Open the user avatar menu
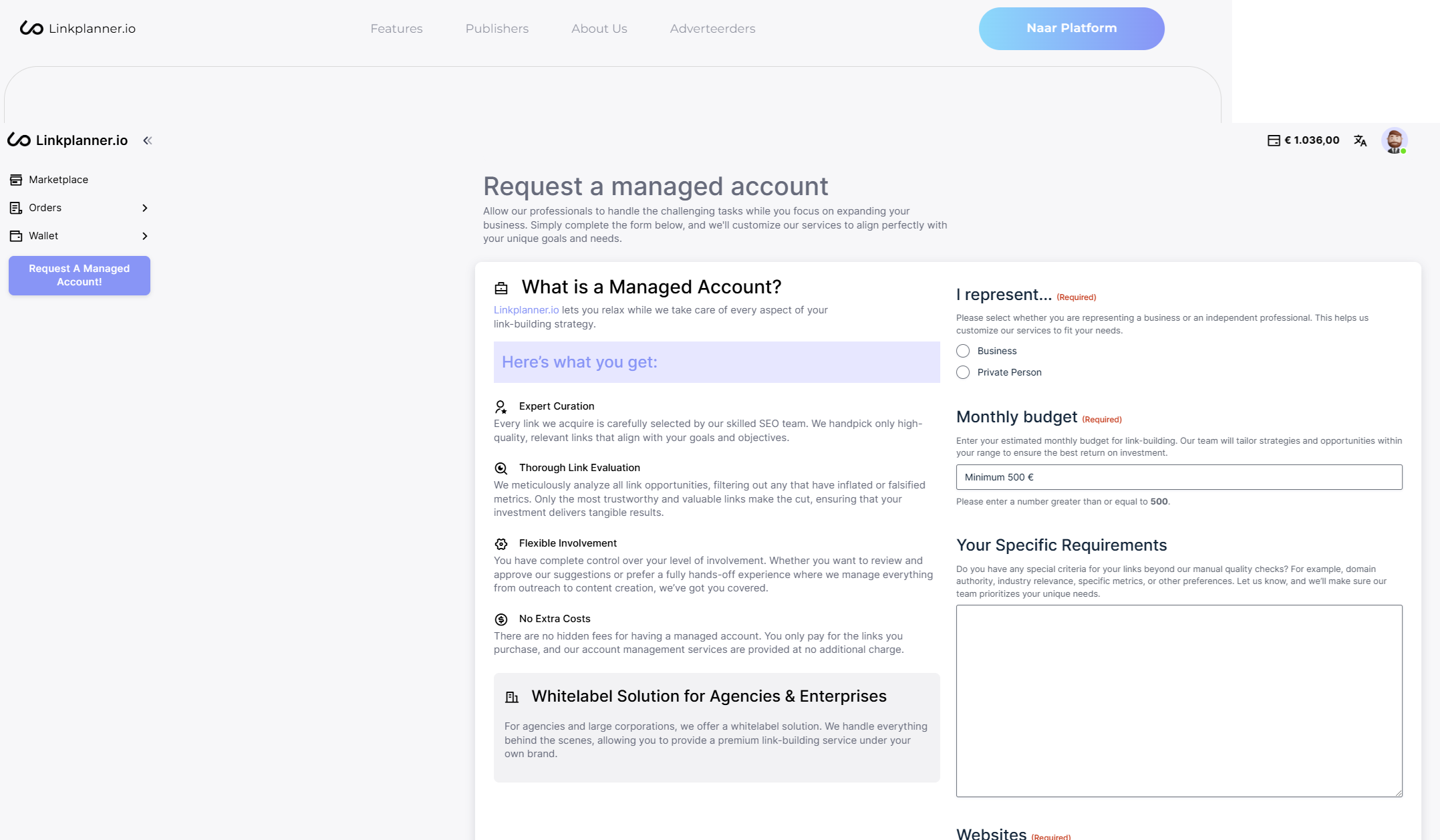1440x840 pixels. (x=1394, y=140)
